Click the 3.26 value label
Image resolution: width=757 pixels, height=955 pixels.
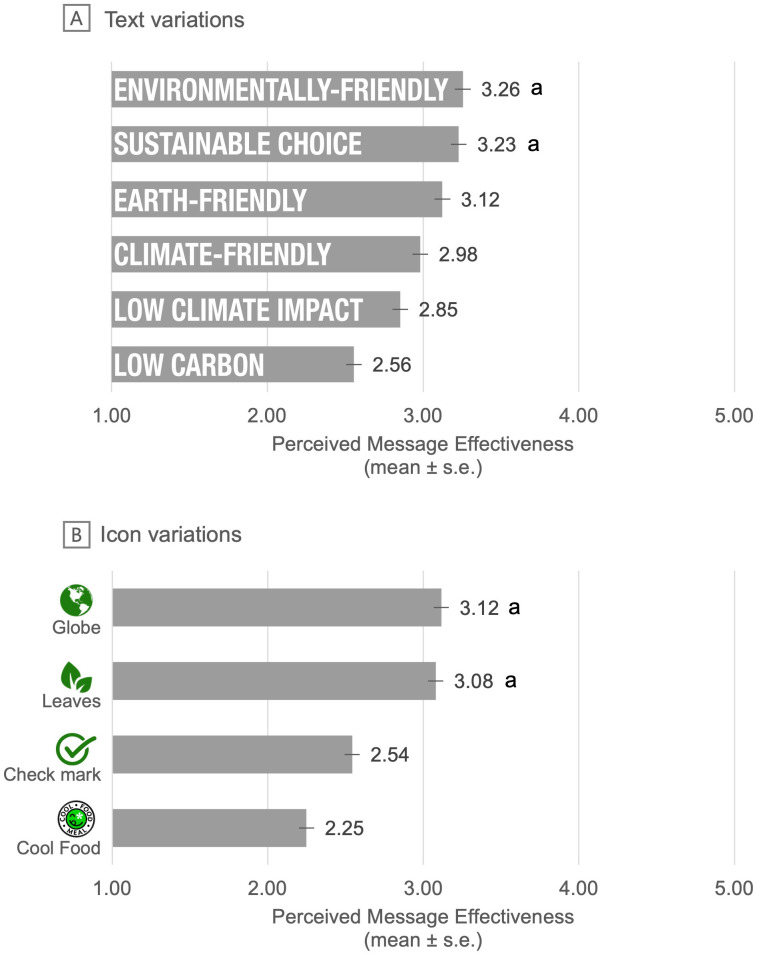coord(500,90)
